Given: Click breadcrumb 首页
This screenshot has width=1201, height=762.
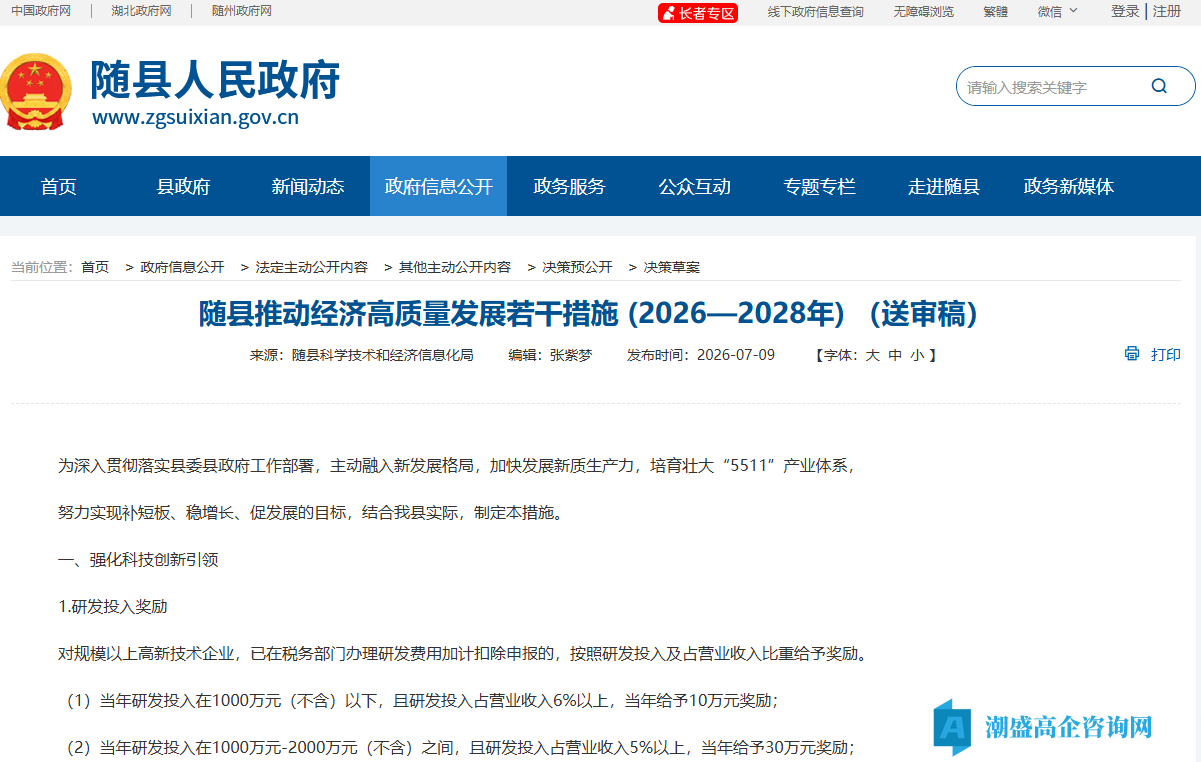Looking at the screenshot, I should 95,267.
